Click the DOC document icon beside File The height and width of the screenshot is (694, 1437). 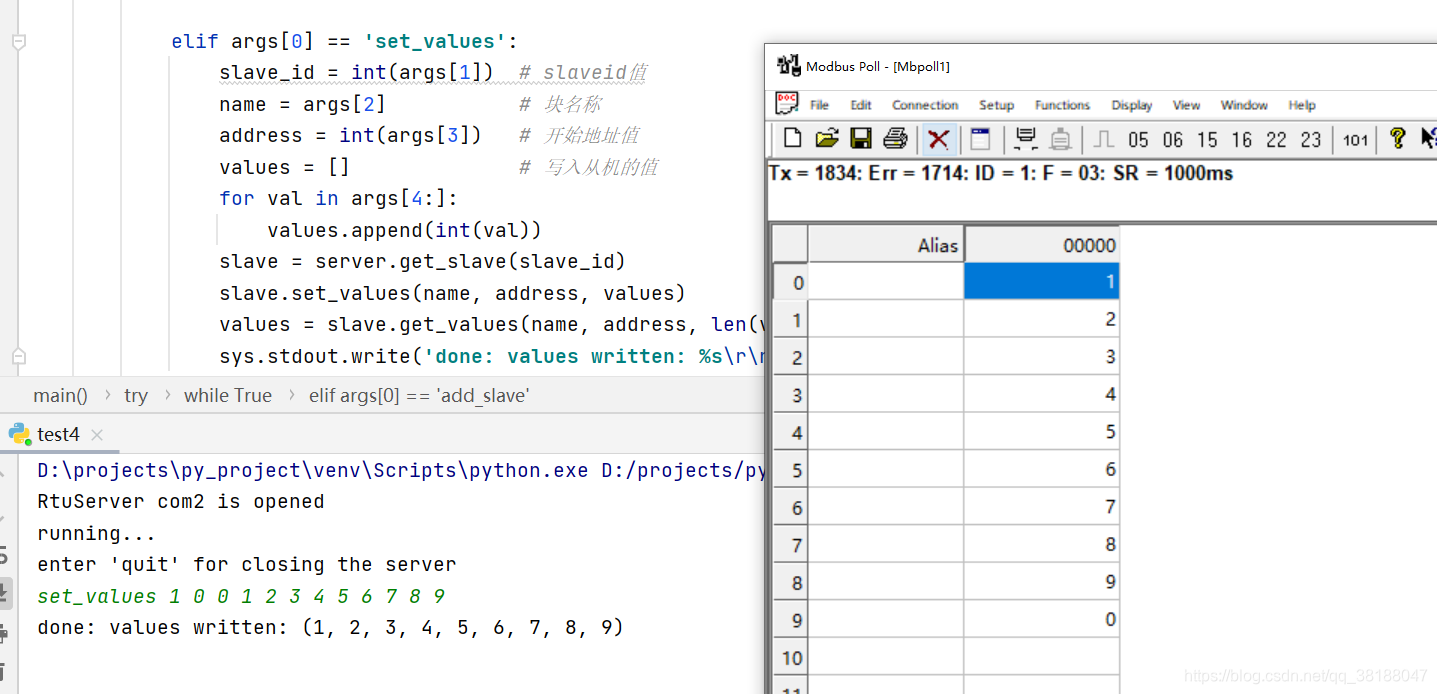pyautogui.click(x=787, y=103)
